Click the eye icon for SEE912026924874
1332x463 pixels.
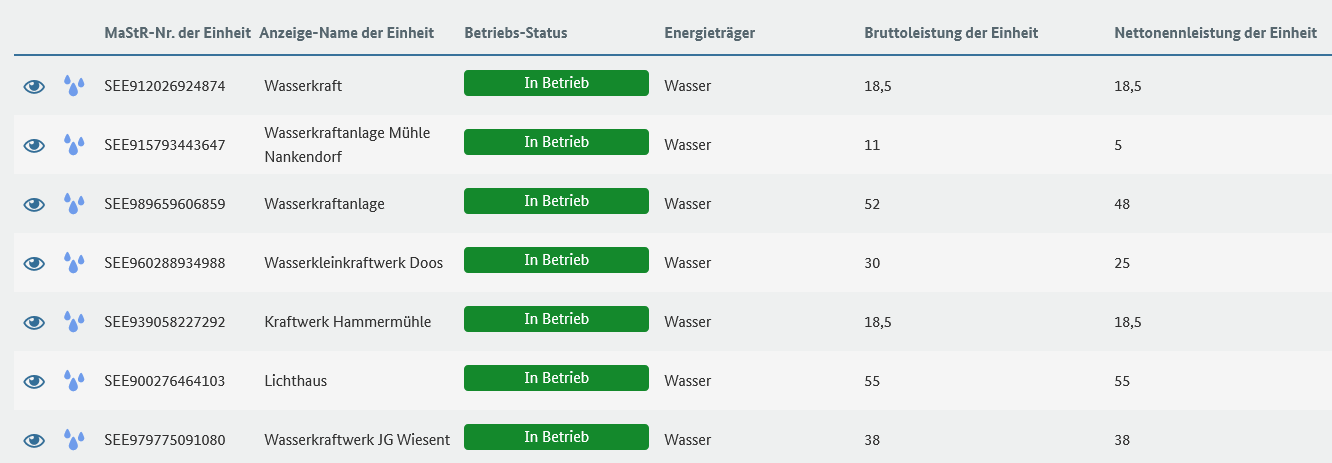[x=35, y=86]
